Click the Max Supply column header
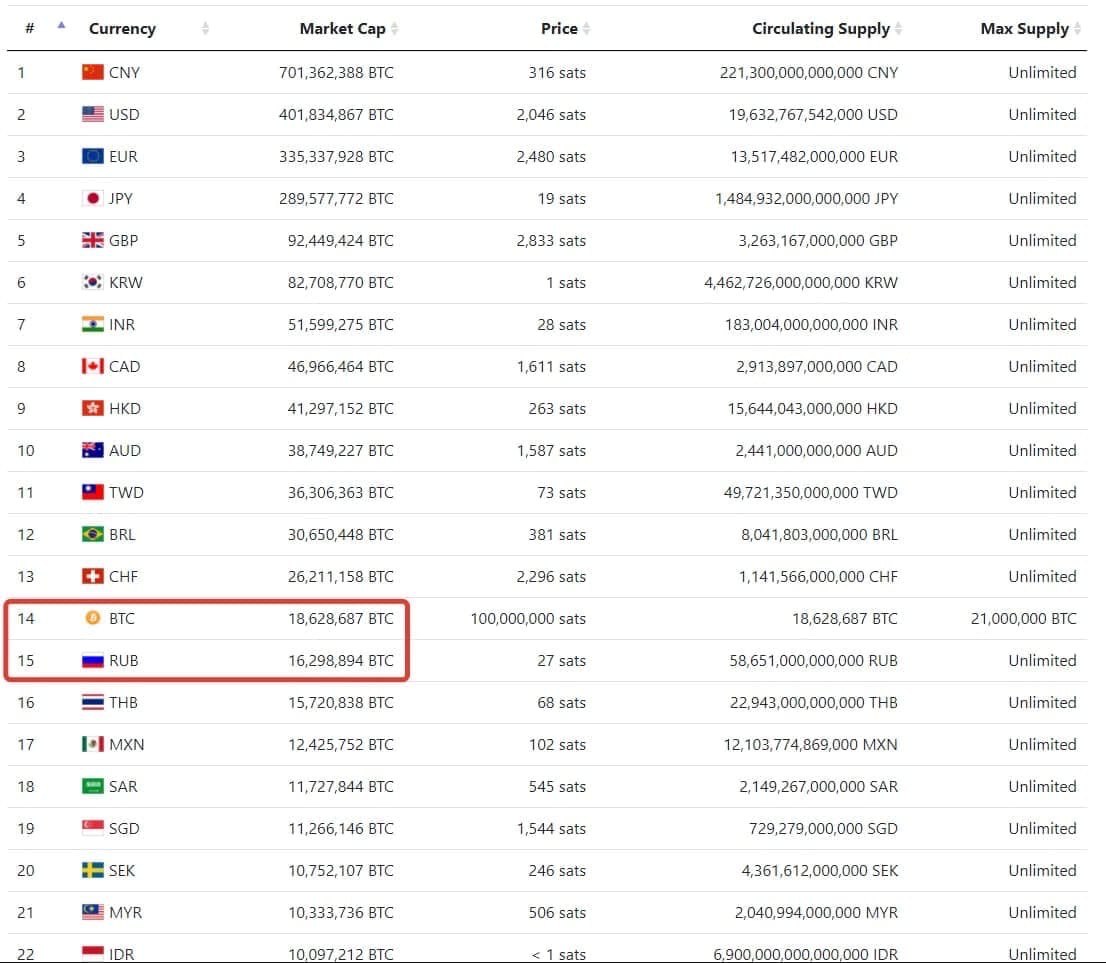The height and width of the screenshot is (963, 1106). tap(1024, 28)
